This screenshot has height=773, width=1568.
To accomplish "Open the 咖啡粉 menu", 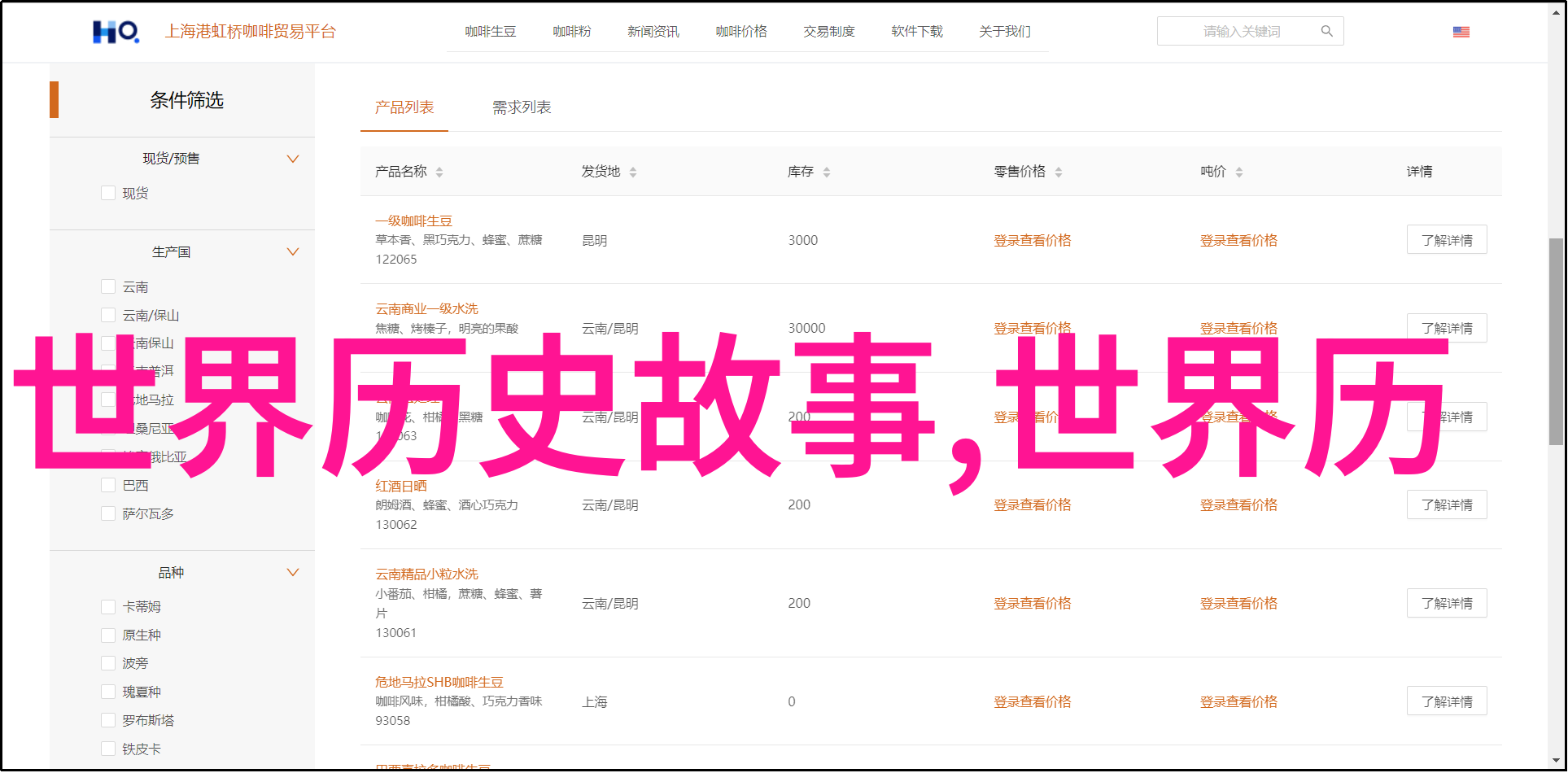I will click(572, 31).
